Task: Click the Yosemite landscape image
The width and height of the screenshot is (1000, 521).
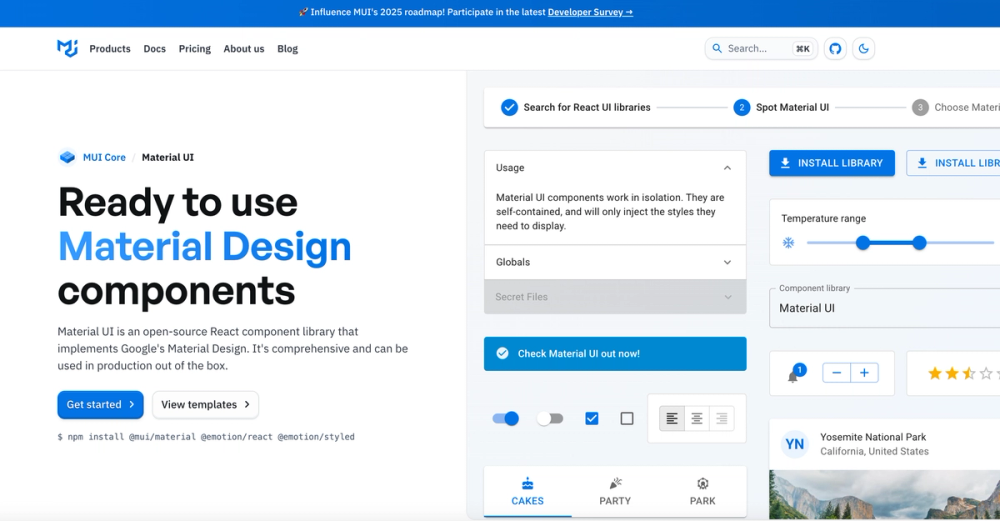Action: pyautogui.click(x=885, y=494)
